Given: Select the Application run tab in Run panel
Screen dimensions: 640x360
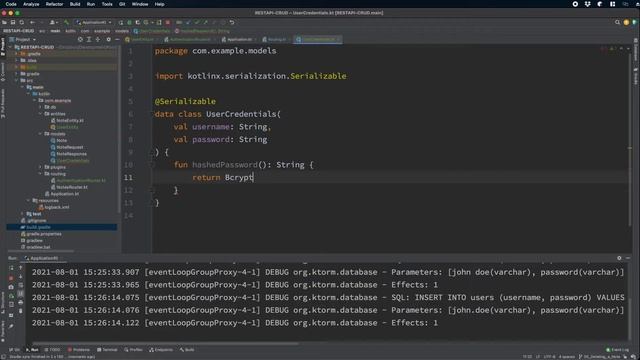Looking at the screenshot, I should (42, 258).
